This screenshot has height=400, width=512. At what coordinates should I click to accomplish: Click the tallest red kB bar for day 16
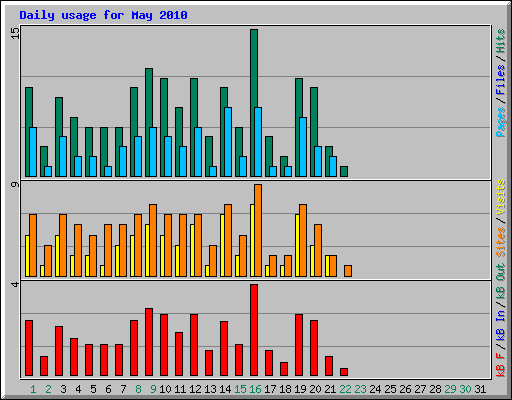tap(254, 330)
